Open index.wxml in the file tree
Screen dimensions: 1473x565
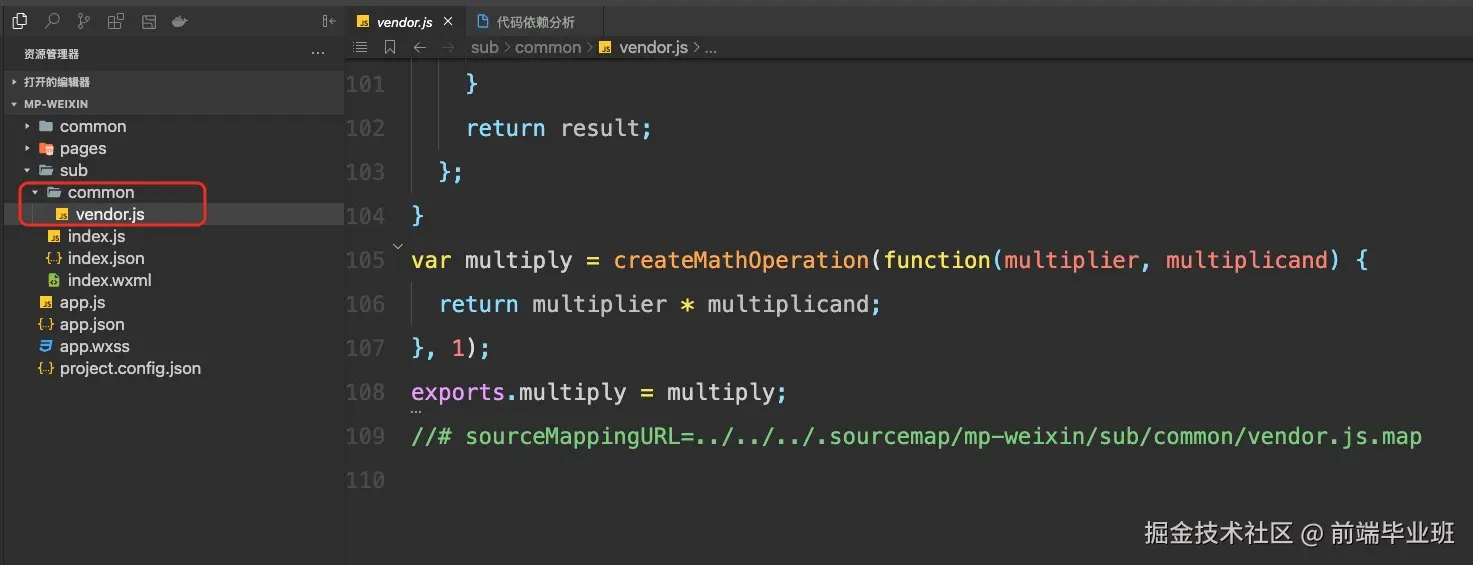point(172,280)
